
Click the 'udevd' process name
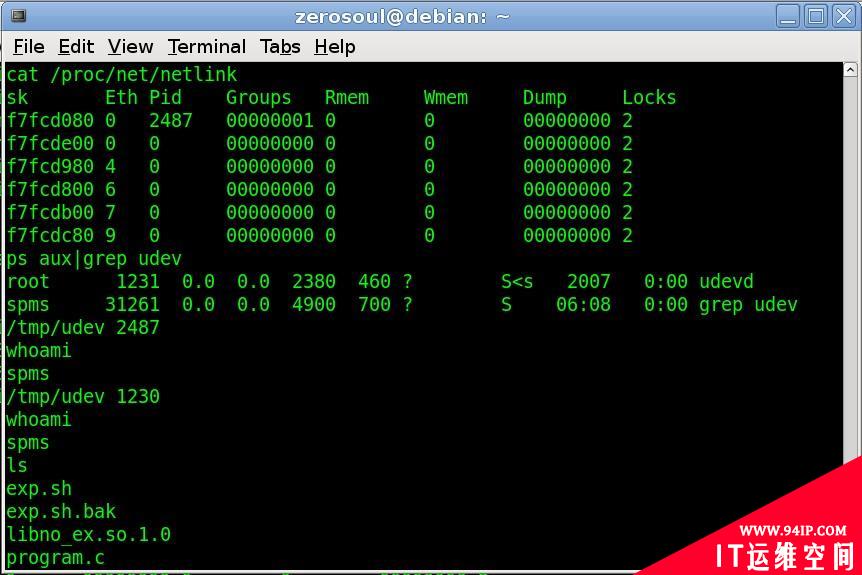(x=726, y=281)
